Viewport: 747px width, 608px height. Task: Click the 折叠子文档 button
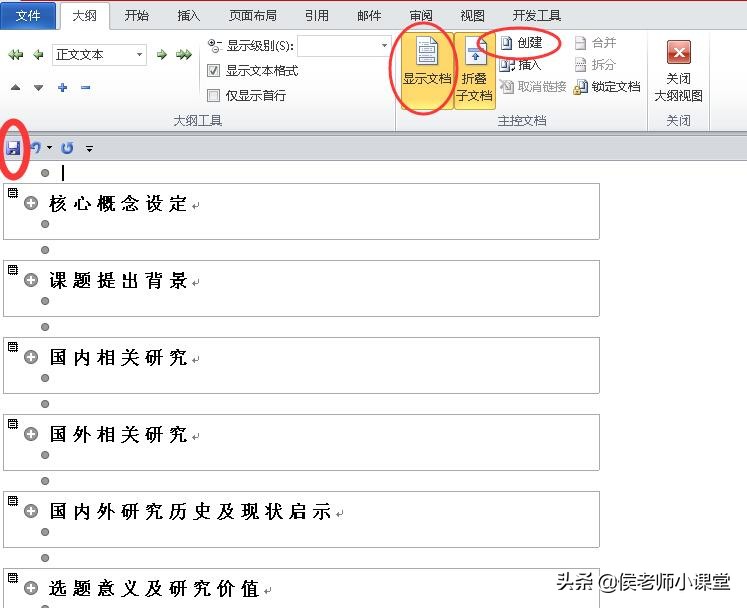click(x=474, y=71)
